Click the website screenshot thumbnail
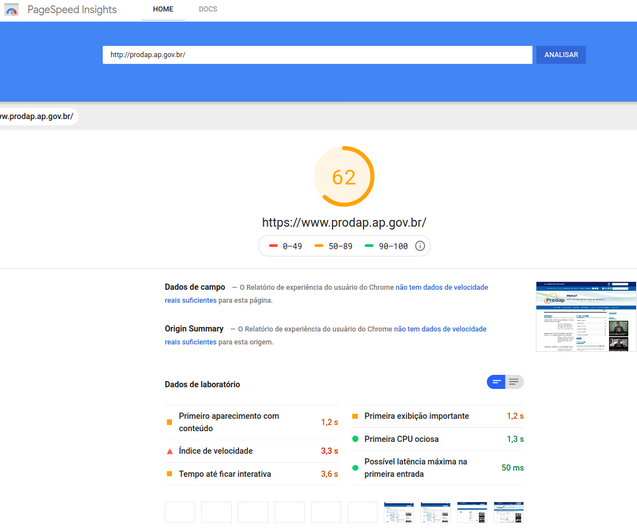Viewport: 637px width, 529px height. click(585, 316)
